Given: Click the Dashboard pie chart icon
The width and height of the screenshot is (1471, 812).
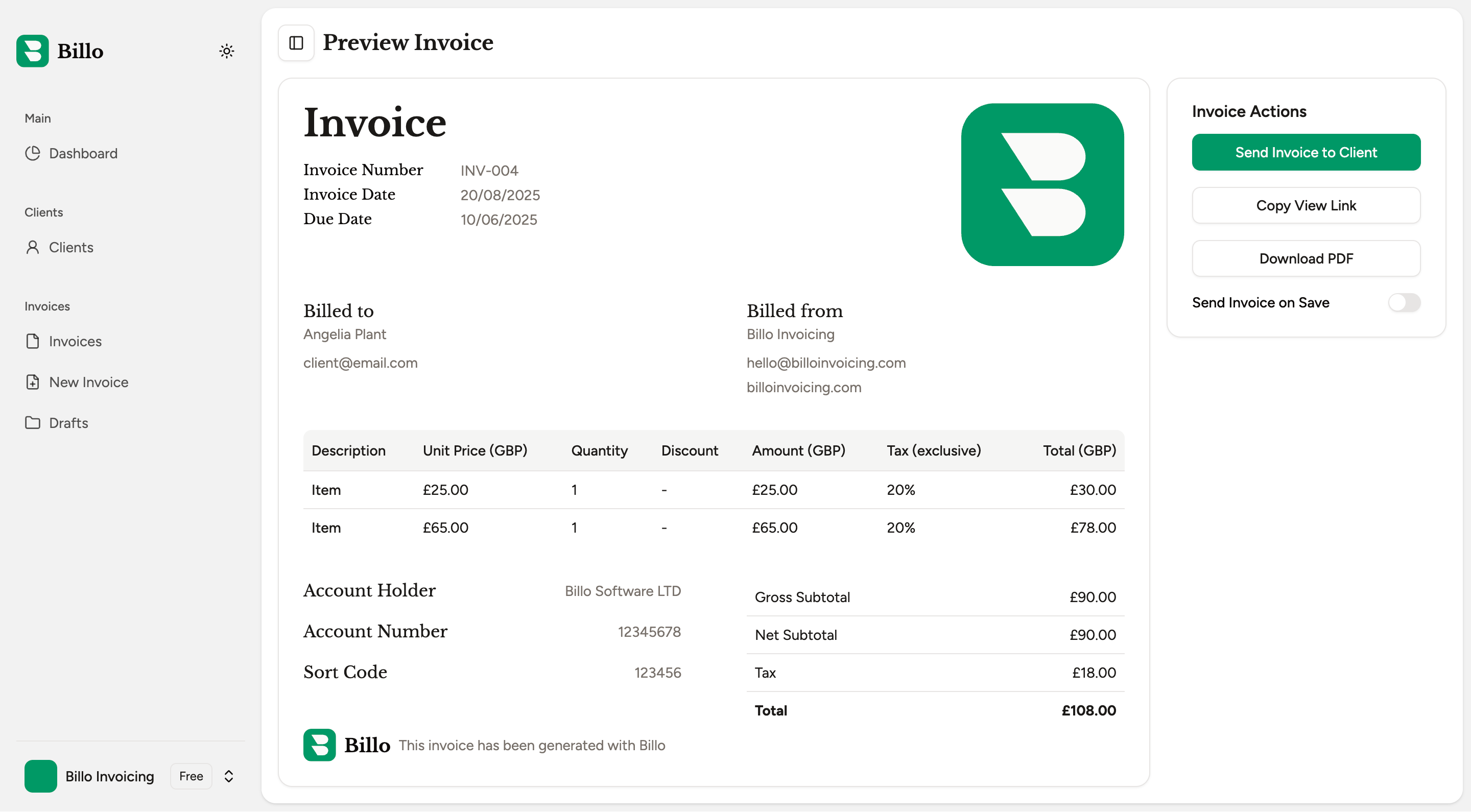Looking at the screenshot, I should pos(33,153).
